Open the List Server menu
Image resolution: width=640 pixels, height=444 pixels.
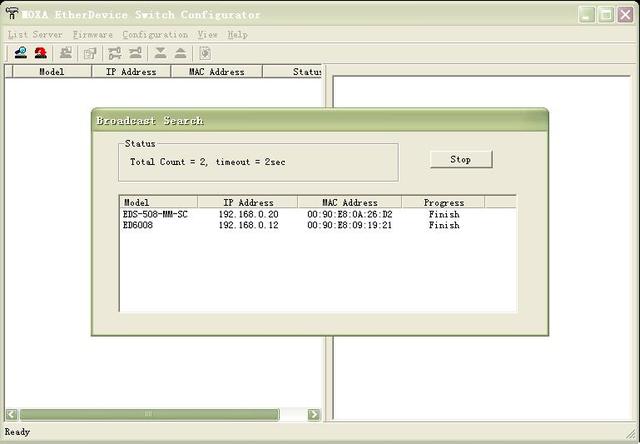point(35,35)
